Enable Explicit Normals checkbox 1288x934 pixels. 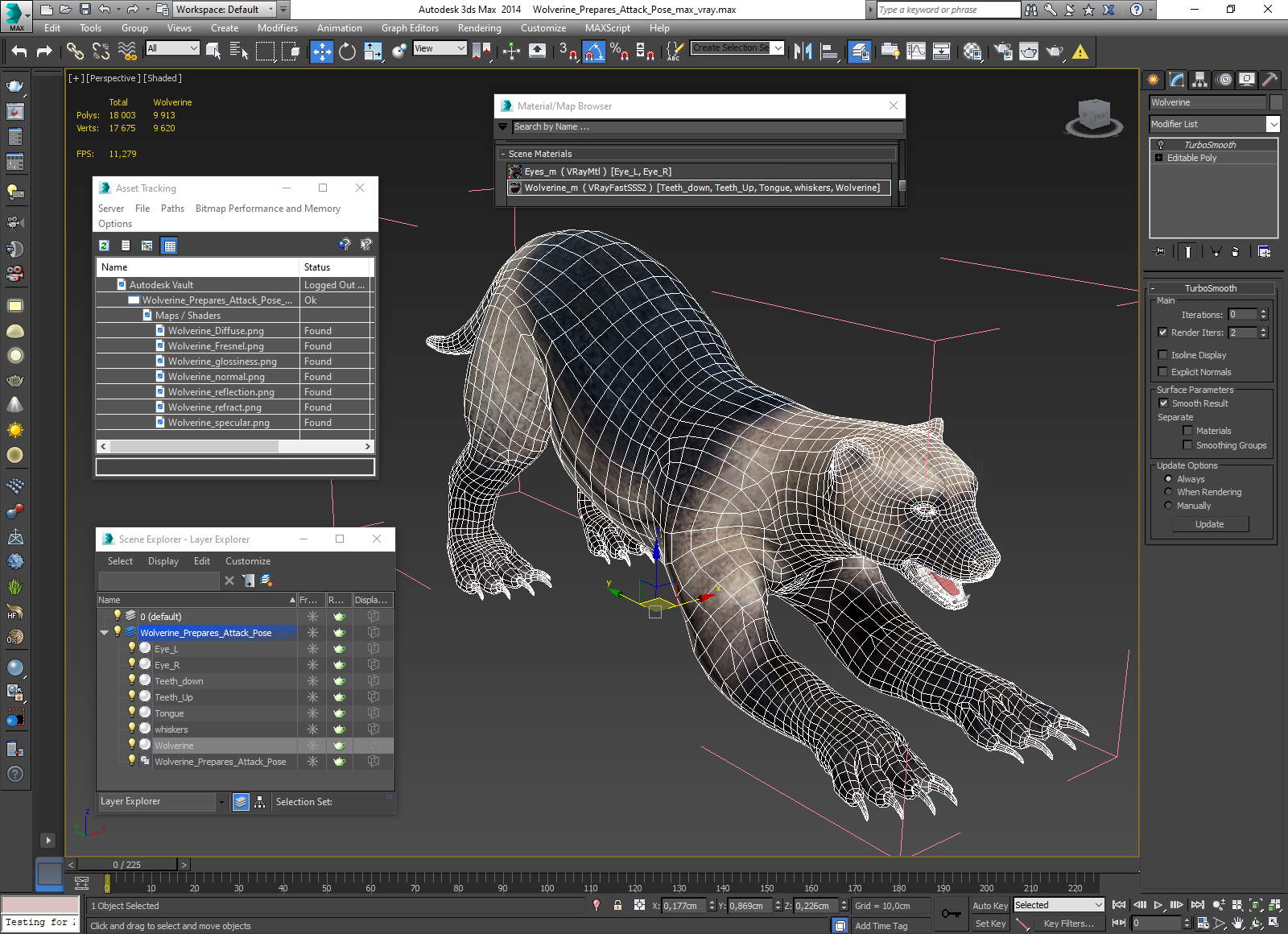tap(1162, 371)
